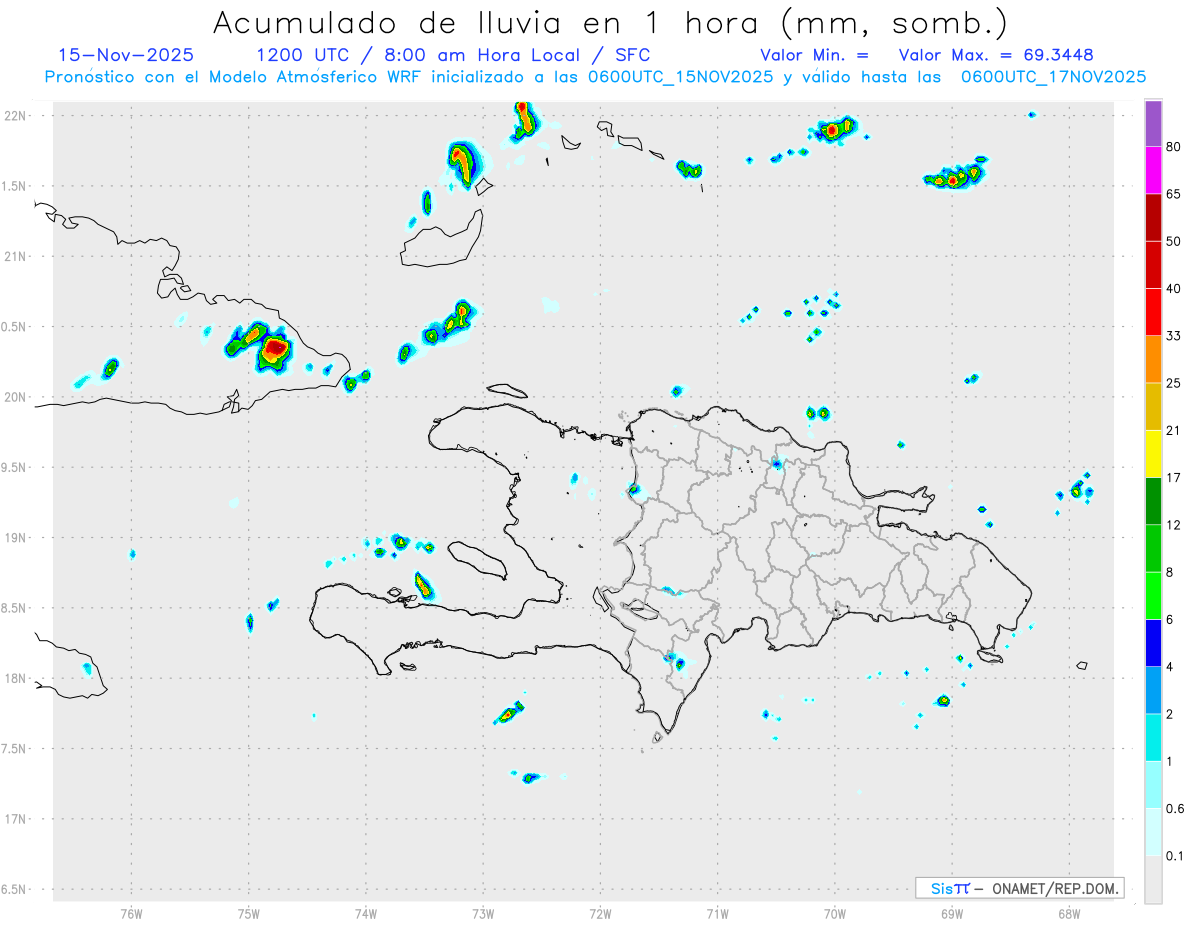This screenshot has width=1200, height=927.
Task: Click the 'Valor Max. = 69.3448' text
Action: pos(996,55)
